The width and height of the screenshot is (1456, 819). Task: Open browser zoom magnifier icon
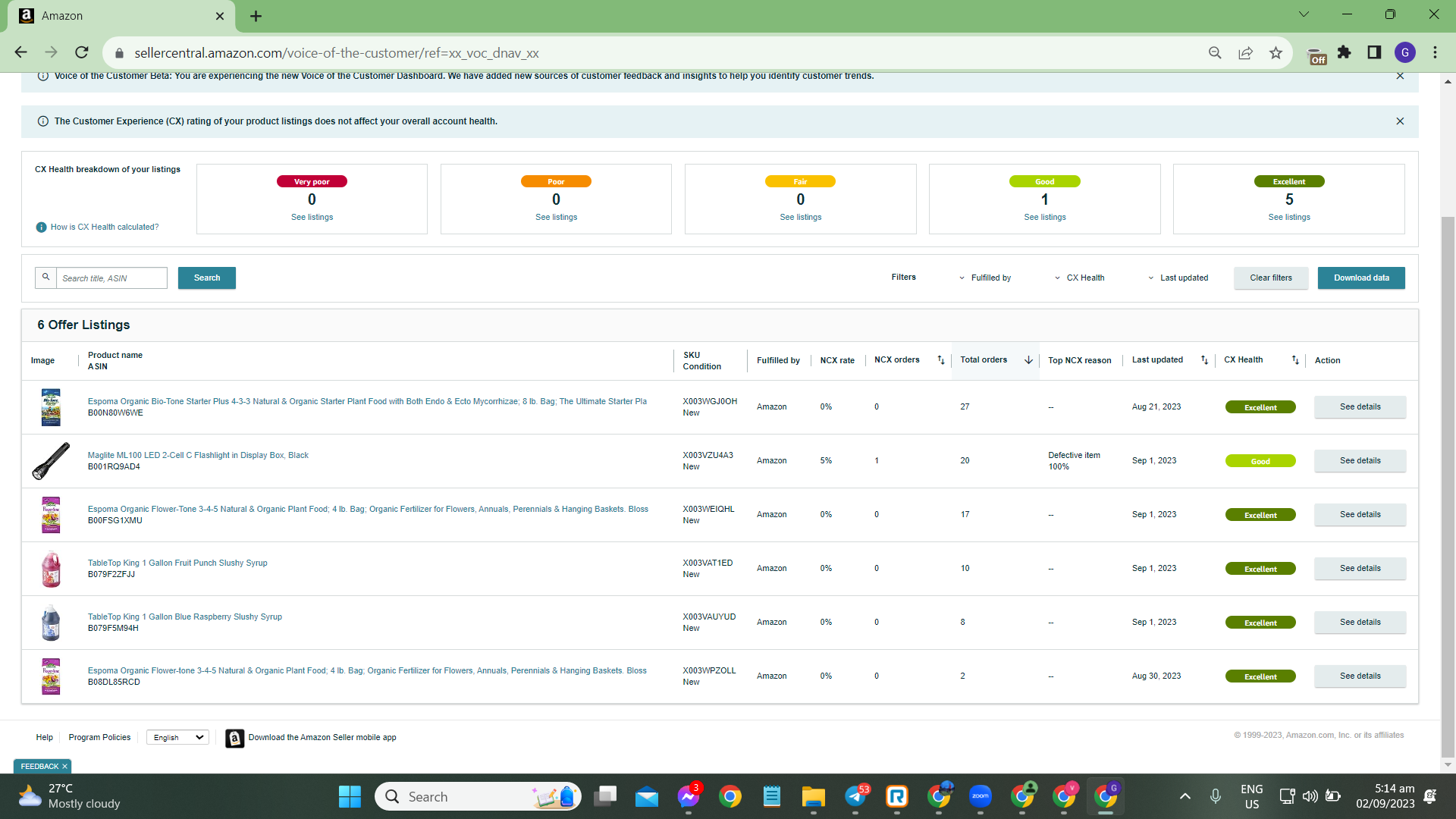click(1215, 52)
